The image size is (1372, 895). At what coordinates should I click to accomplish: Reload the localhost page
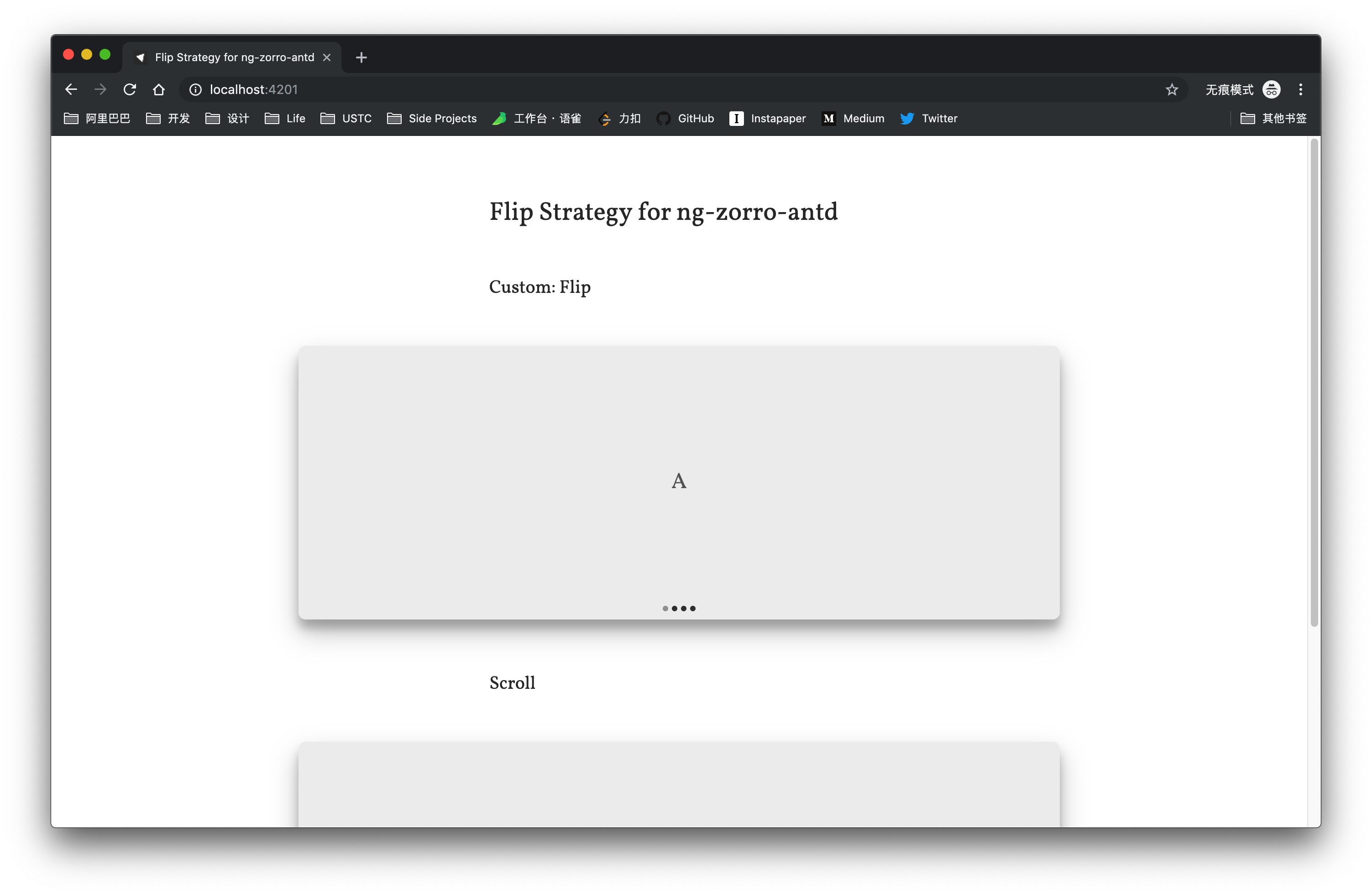click(x=130, y=89)
